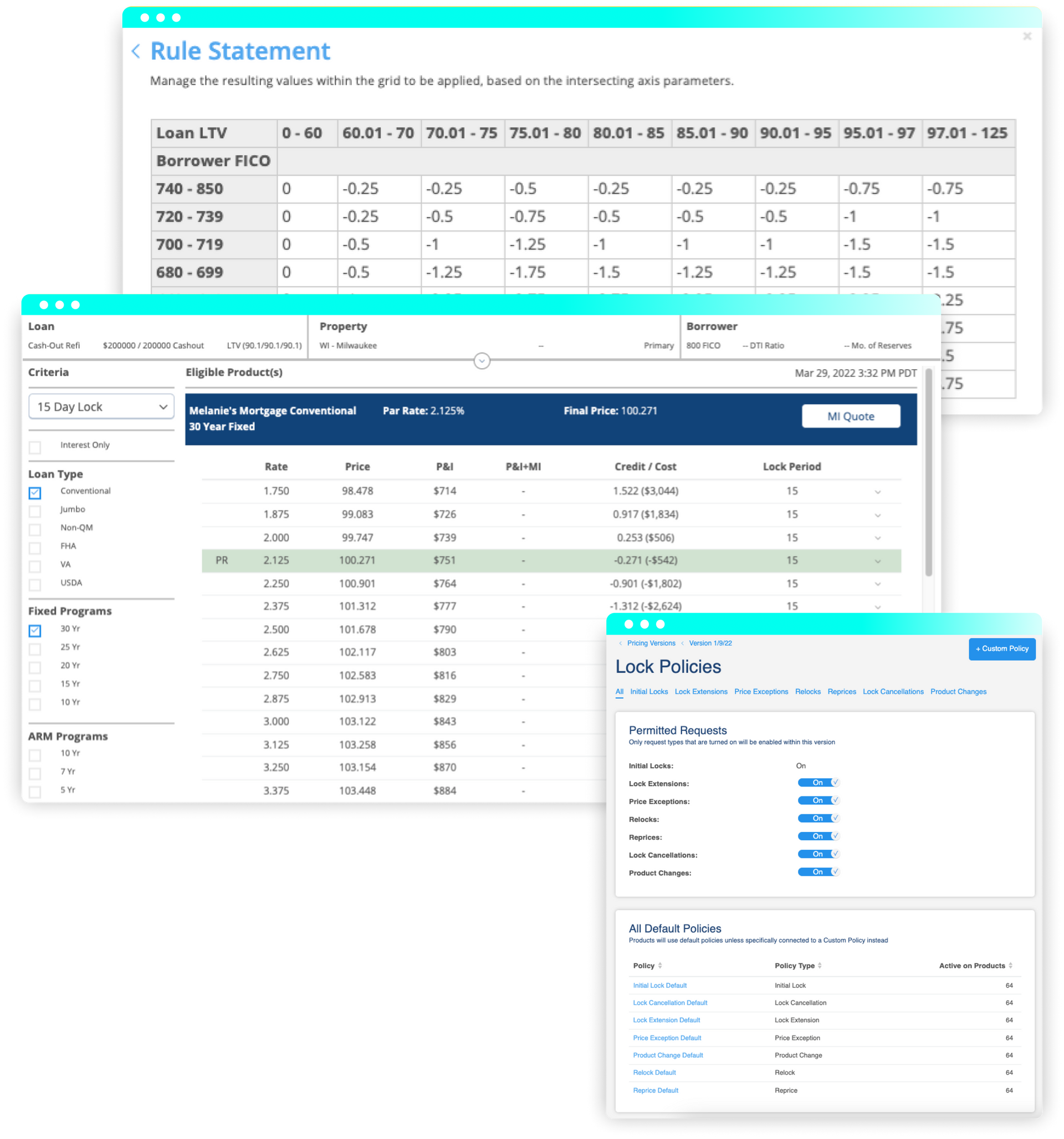This screenshot has height=1139, width=1064.
Task: Enable the Jumbo loan type
Action: pyautogui.click(x=35, y=510)
